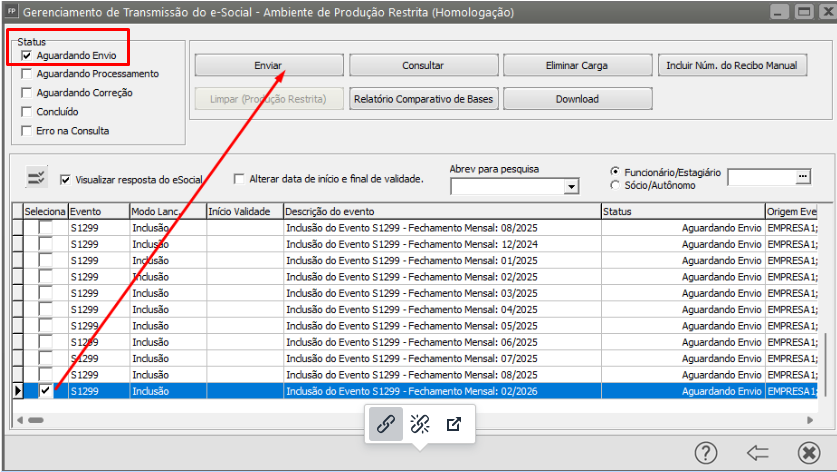837x472 pixels.
Task: Click the Status column header
Action: [x=680, y=212]
